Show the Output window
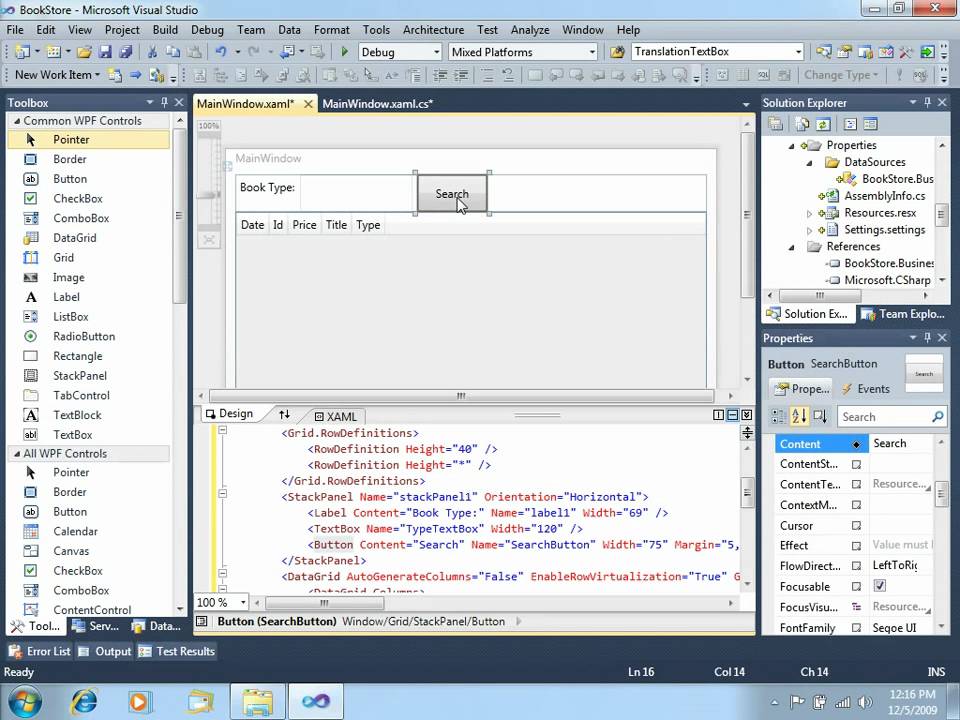This screenshot has height=720, width=960. 105,651
